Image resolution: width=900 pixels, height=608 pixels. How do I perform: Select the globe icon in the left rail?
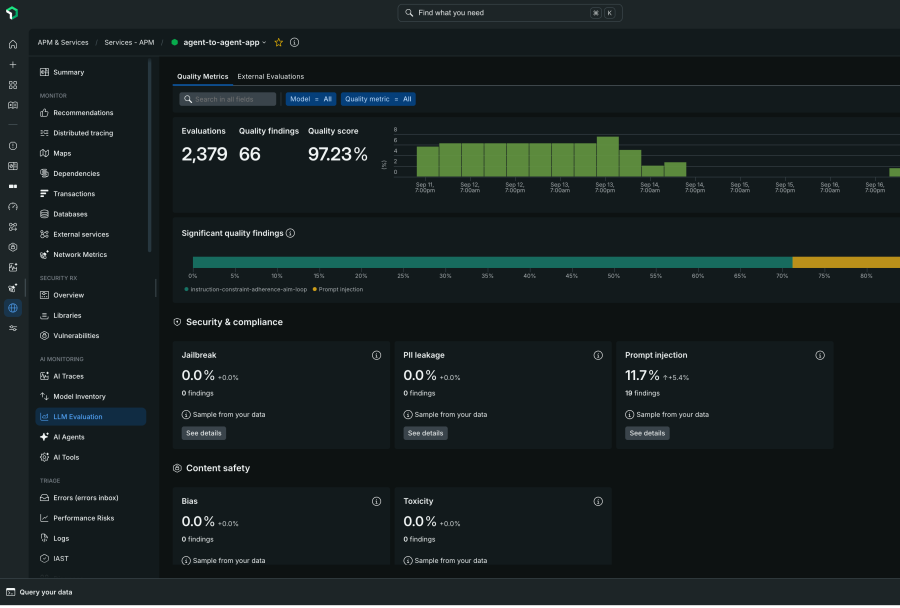coord(13,308)
